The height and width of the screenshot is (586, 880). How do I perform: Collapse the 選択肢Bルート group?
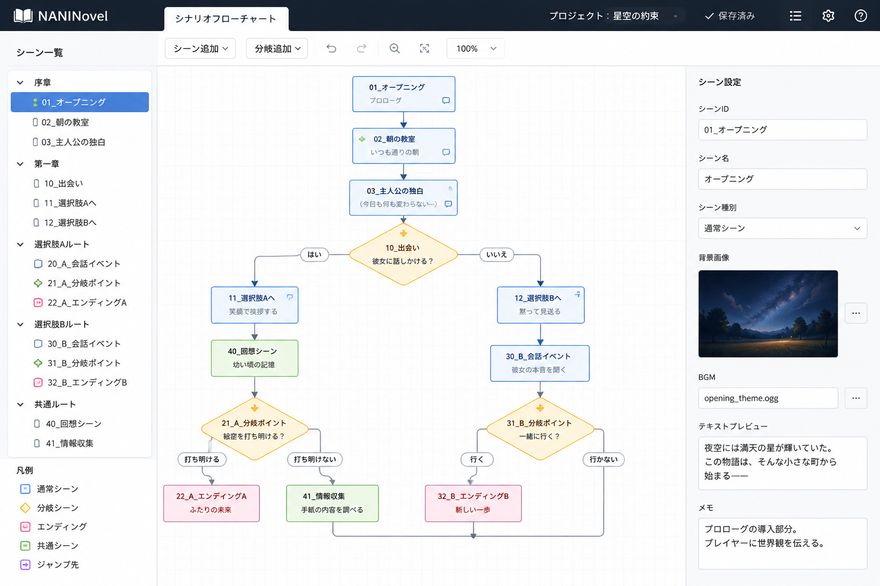click(x=20, y=324)
